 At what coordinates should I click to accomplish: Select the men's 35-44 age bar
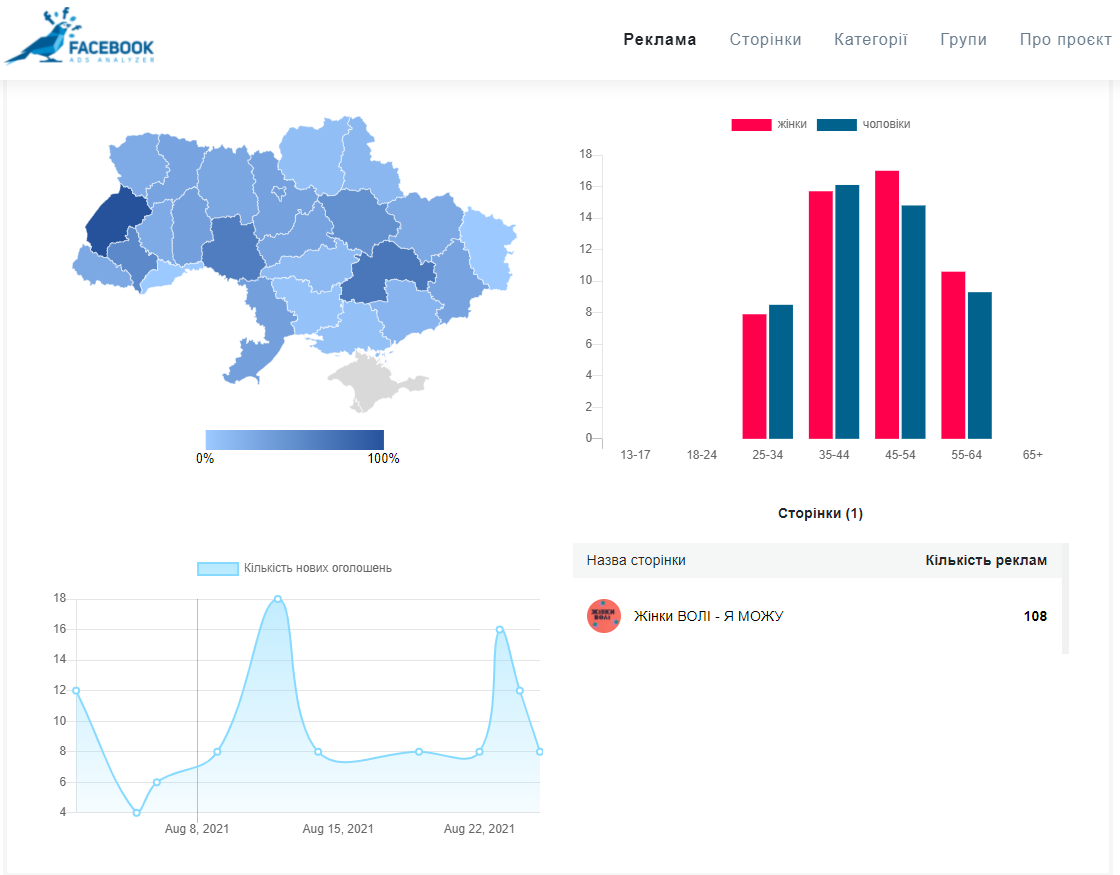[x=847, y=312]
